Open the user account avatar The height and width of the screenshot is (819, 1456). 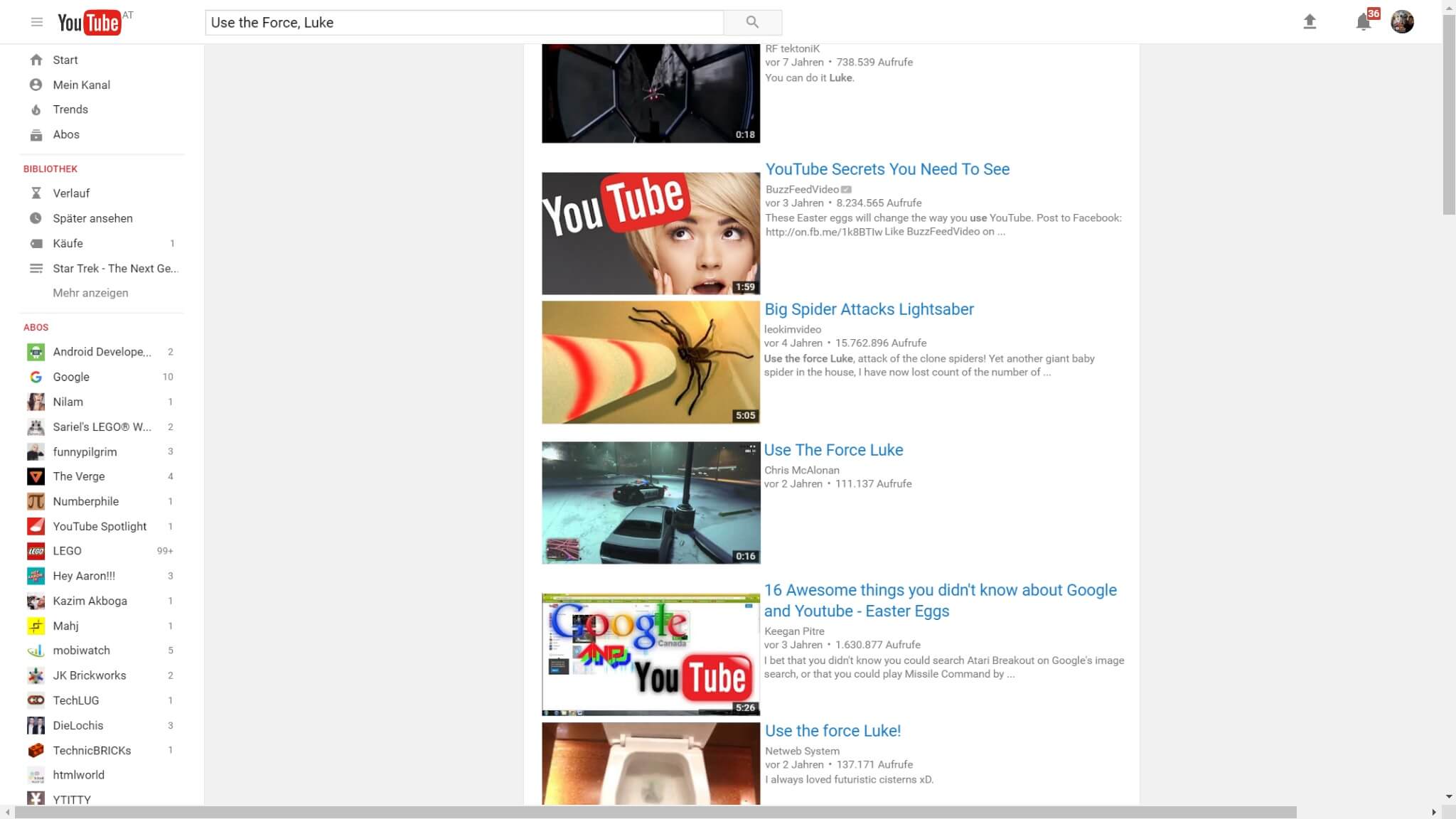tap(1402, 22)
